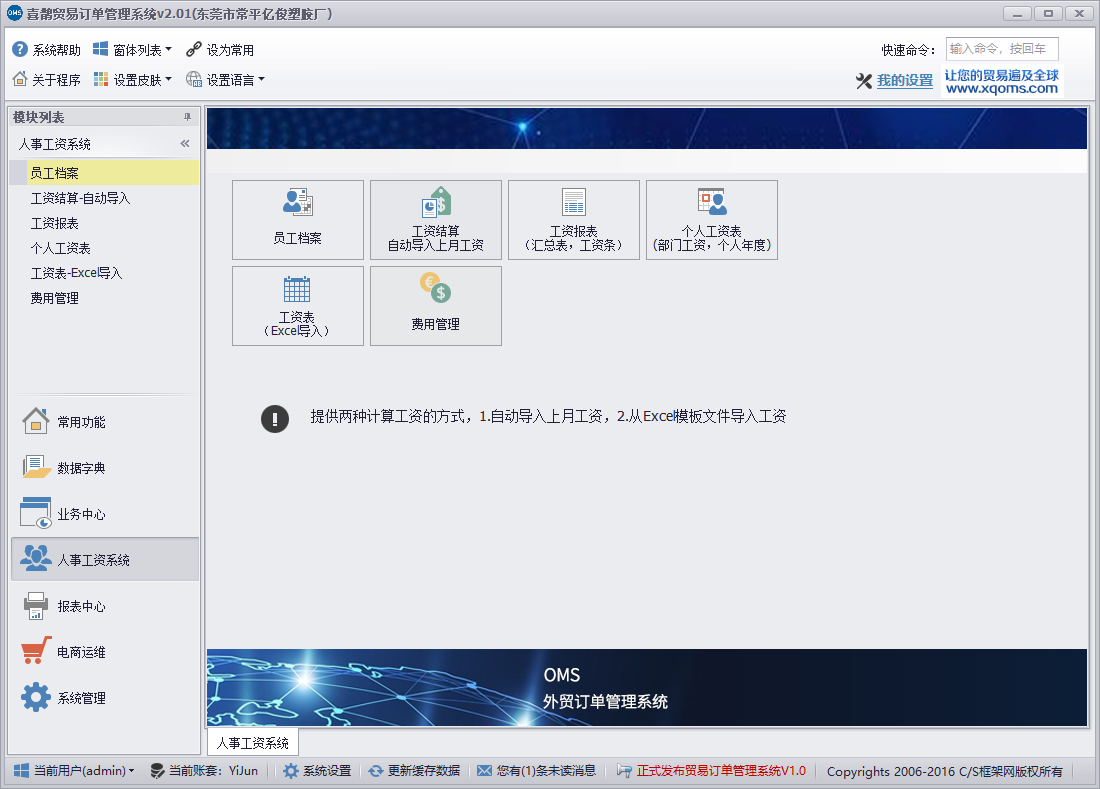
Task: Go to 电商运维 shopping cart module
Action: coord(105,652)
